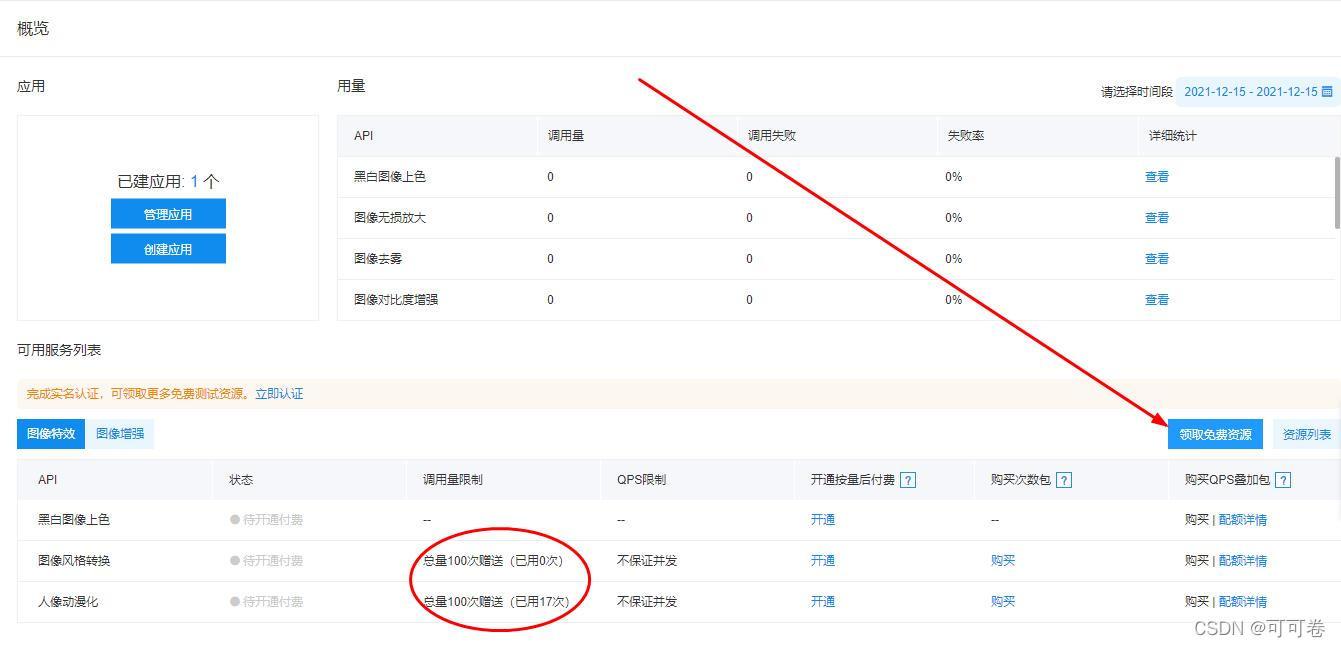
Task: Open 配额详情 for 人像动漫化
Action: click(x=1243, y=602)
